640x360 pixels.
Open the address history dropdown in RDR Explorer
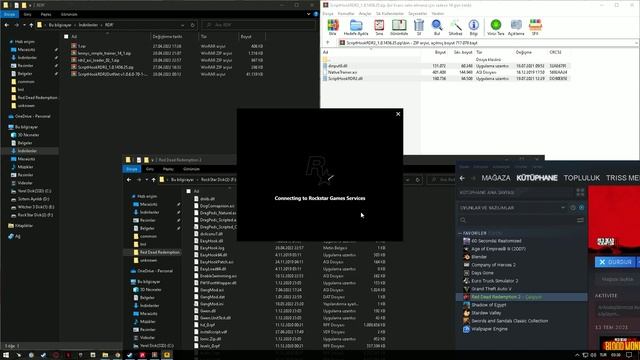(182, 25)
